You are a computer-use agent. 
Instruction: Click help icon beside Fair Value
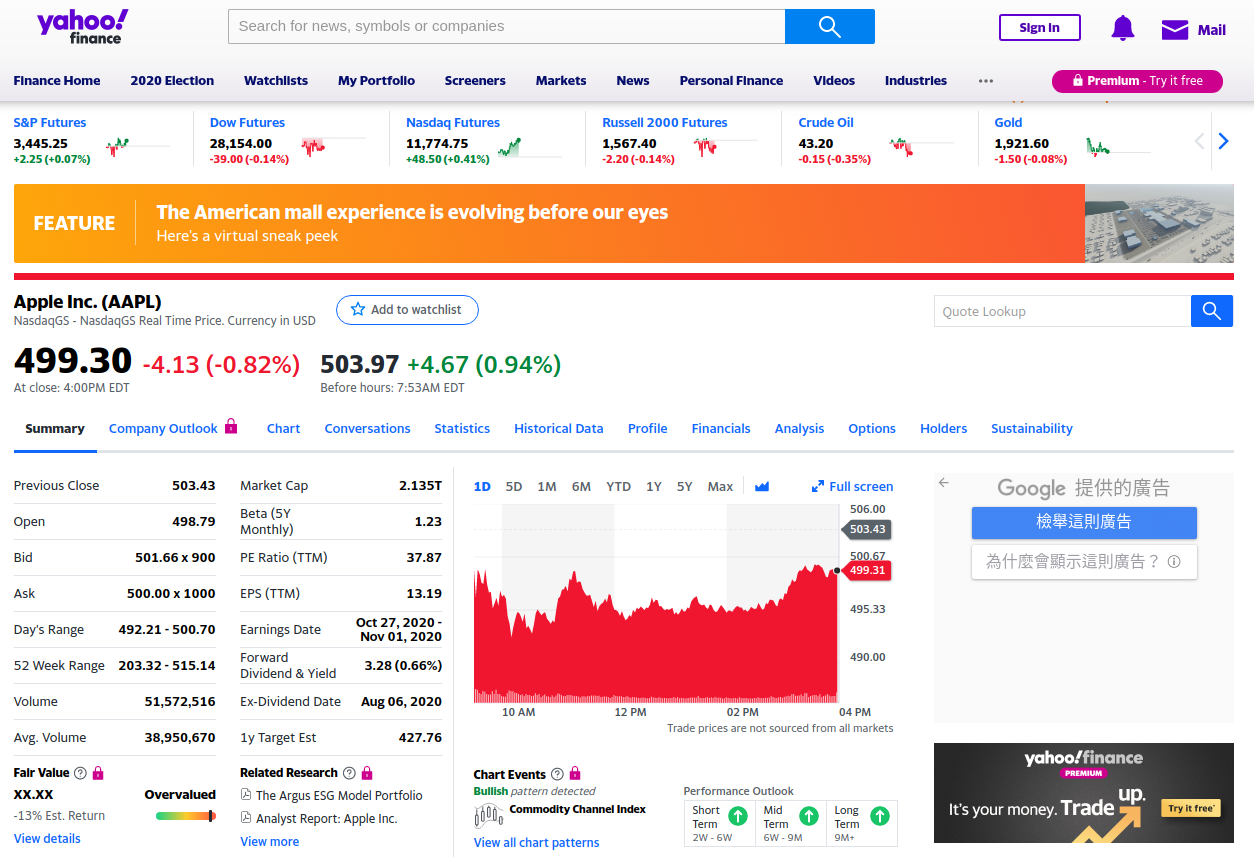pyautogui.click(x=80, y=773)
